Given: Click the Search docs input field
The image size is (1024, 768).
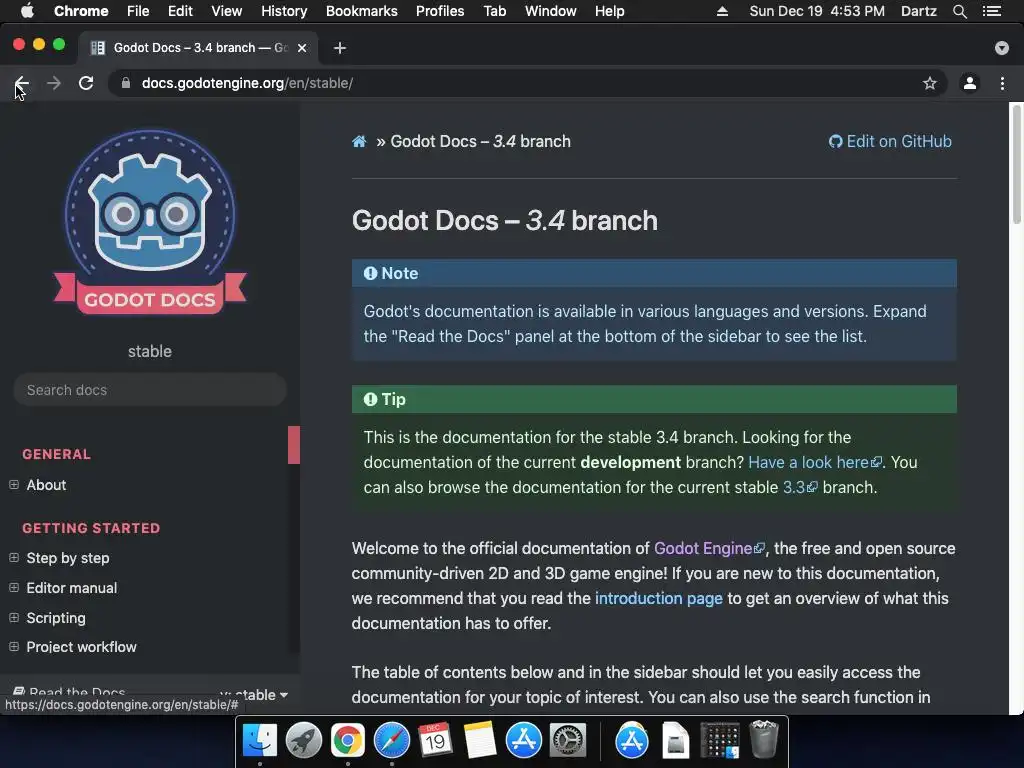Looking at the screenshot, I should [x=150, y=390].
